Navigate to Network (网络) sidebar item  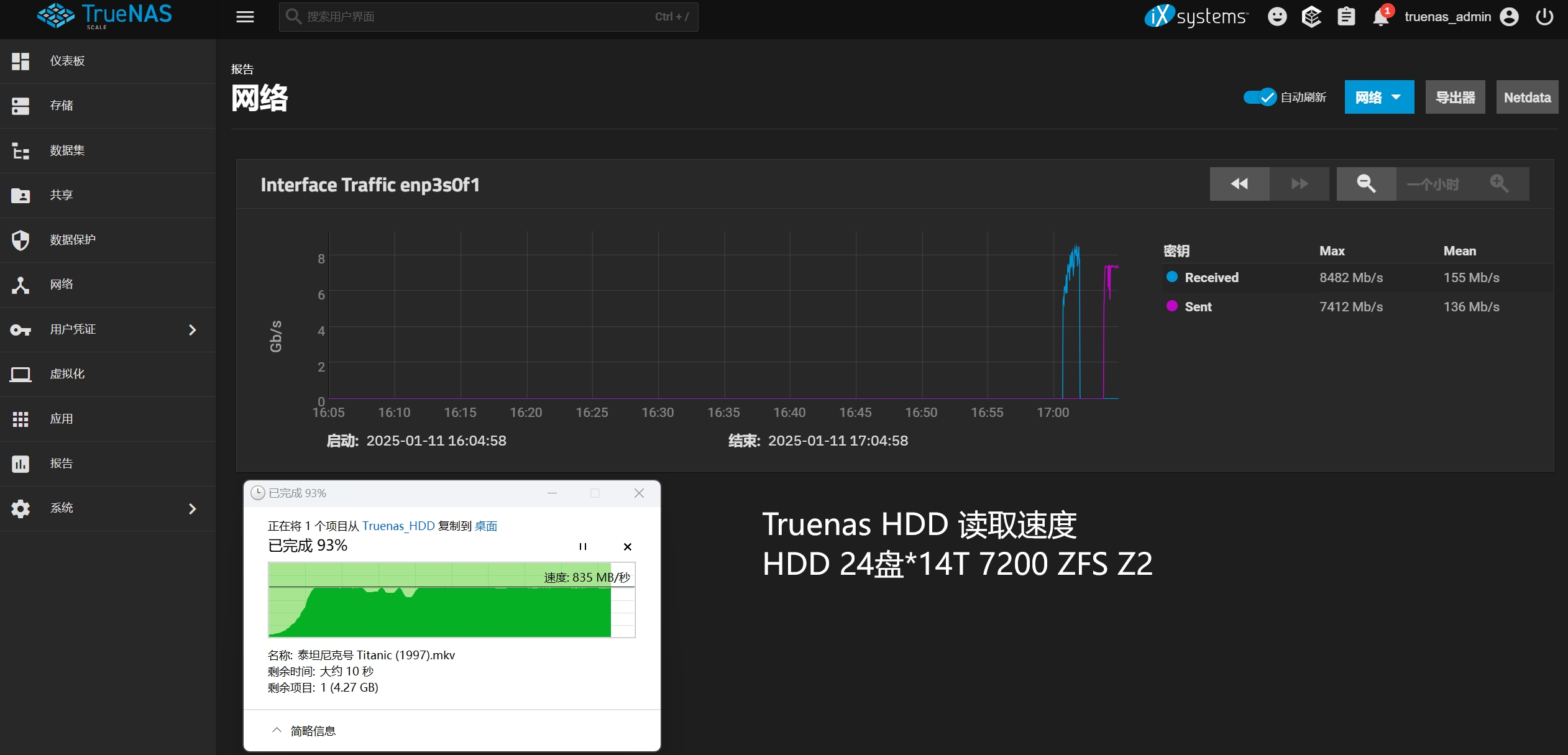pyautogui.click(x=108, y=285)
